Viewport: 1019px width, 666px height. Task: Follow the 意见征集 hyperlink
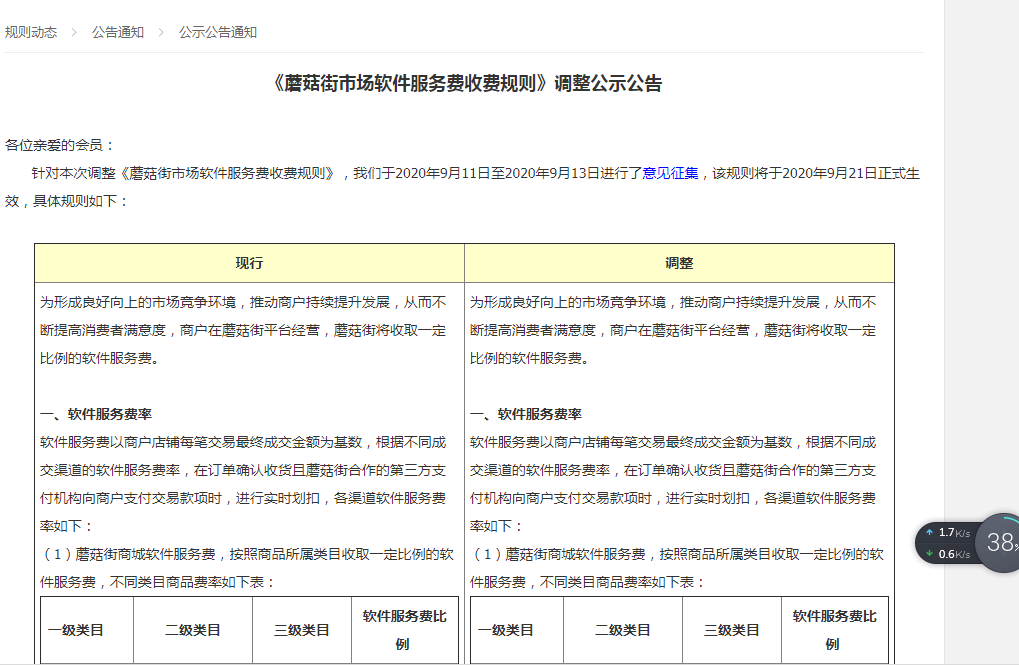670,173
